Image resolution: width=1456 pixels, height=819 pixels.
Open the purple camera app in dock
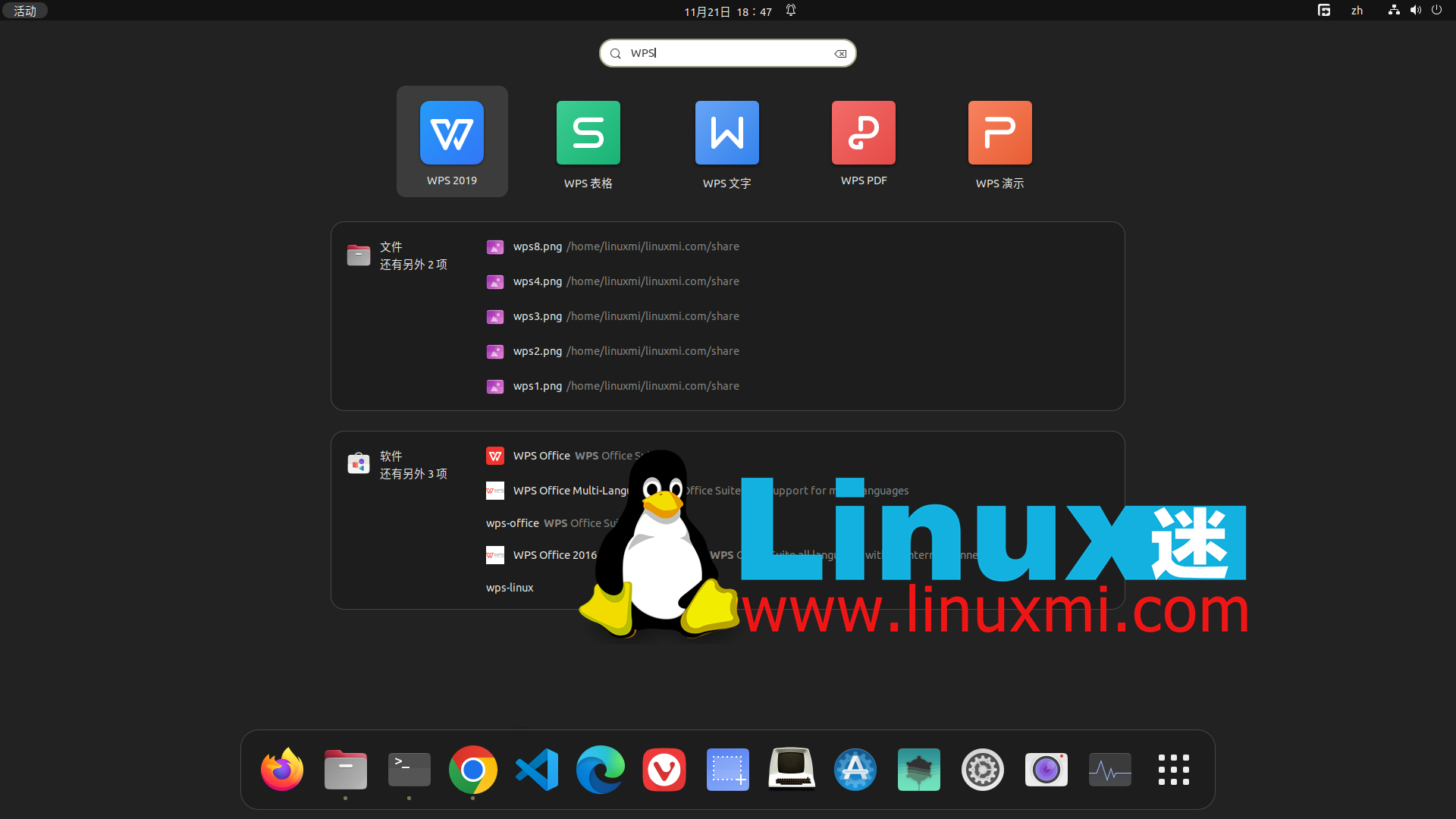tap(1046, 770)
